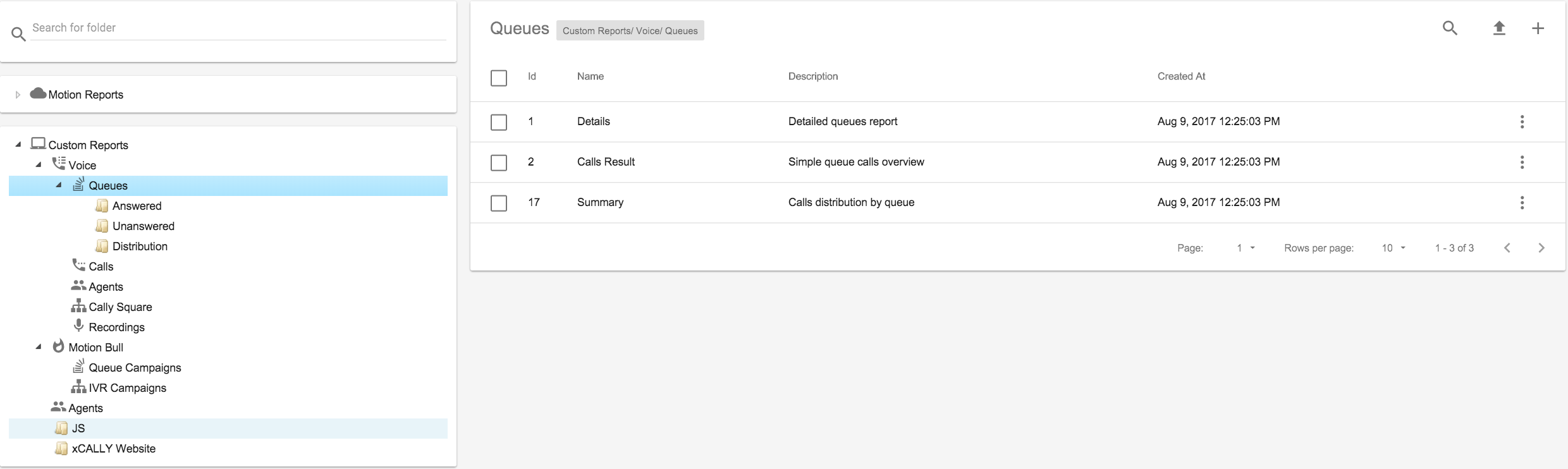1568x469 pixels.
Task: Click the upload report icon
Action: tap(1499, 28)
